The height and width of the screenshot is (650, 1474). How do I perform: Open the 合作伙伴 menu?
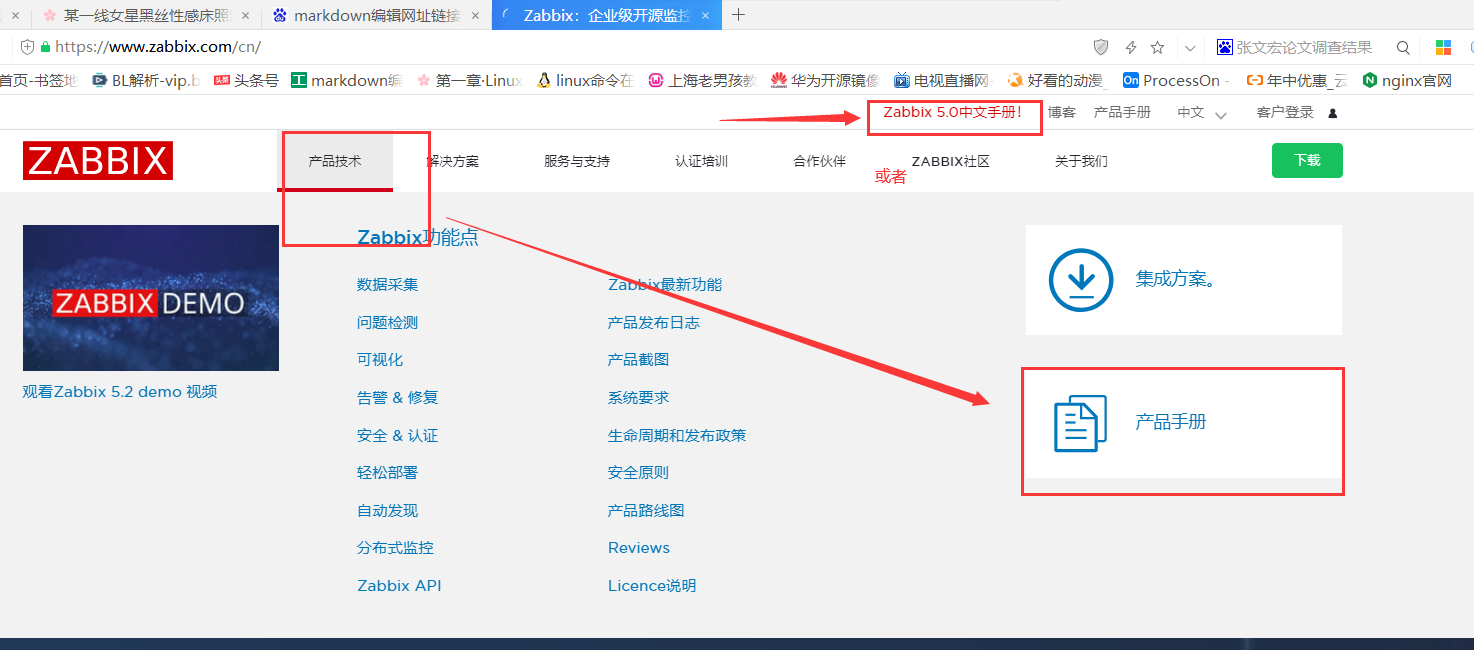pos(820,161)
